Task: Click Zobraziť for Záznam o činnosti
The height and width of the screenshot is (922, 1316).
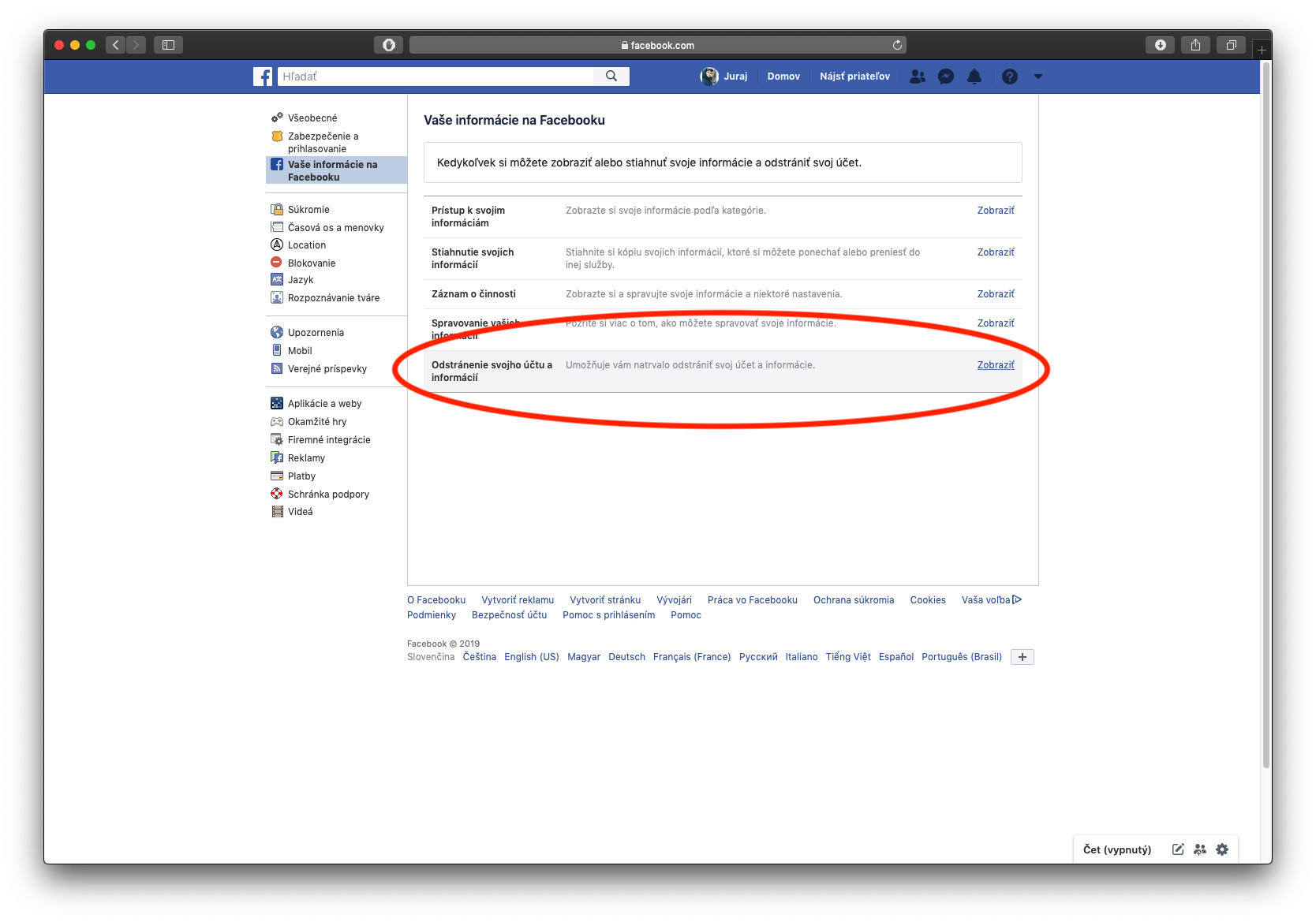Action: point(996,294)
